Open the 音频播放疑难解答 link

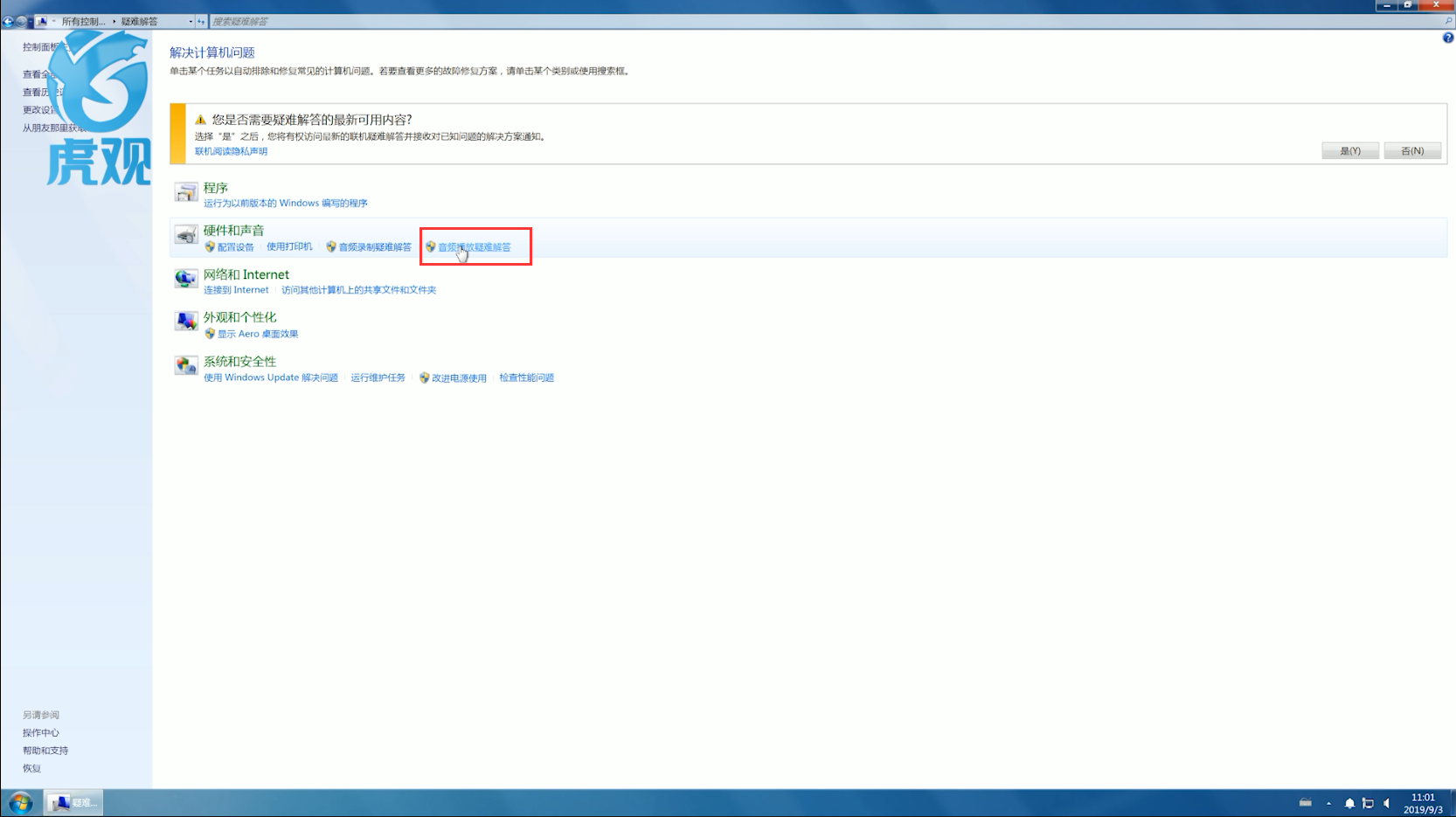475,247
